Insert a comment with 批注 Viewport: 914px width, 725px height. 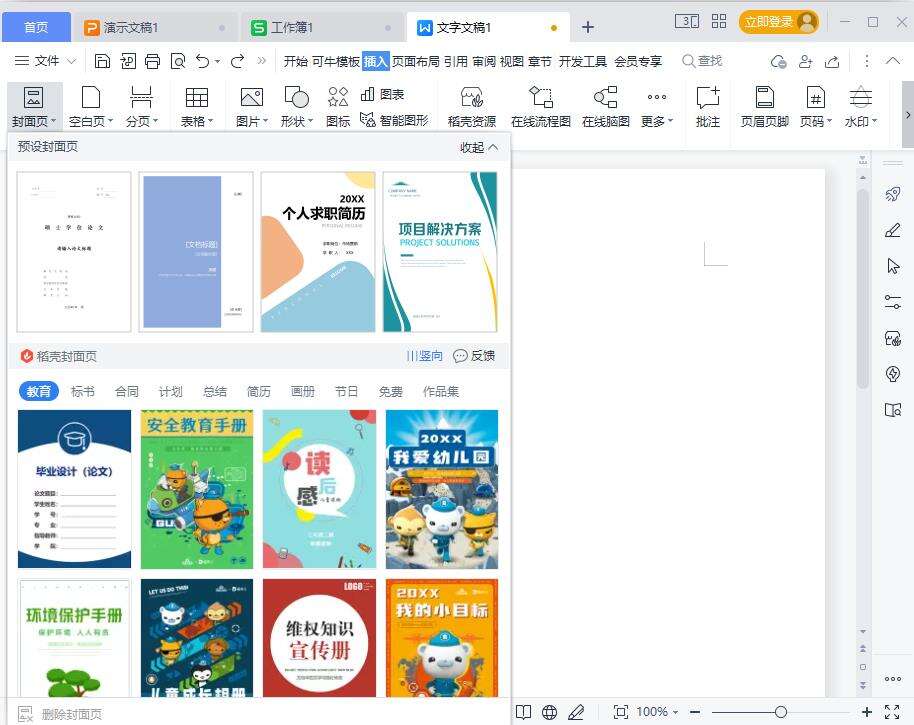coord(708,107)
